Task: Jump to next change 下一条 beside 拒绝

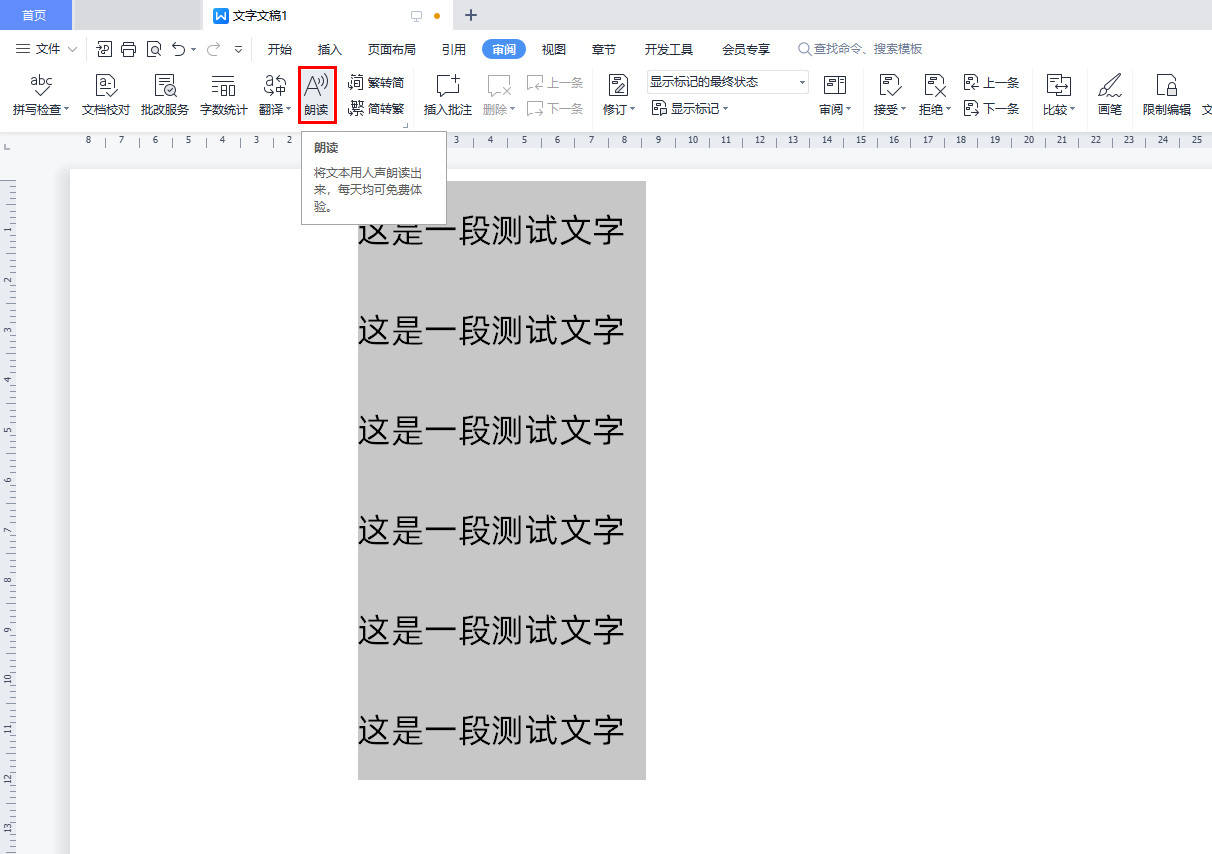Action: point(991,108)
